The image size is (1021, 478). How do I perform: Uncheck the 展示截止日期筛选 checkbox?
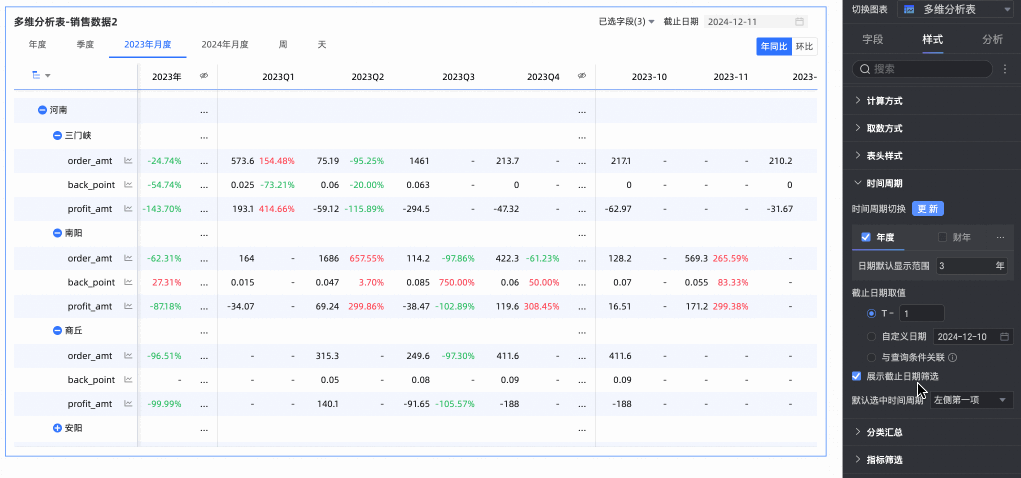click(857, 376)
